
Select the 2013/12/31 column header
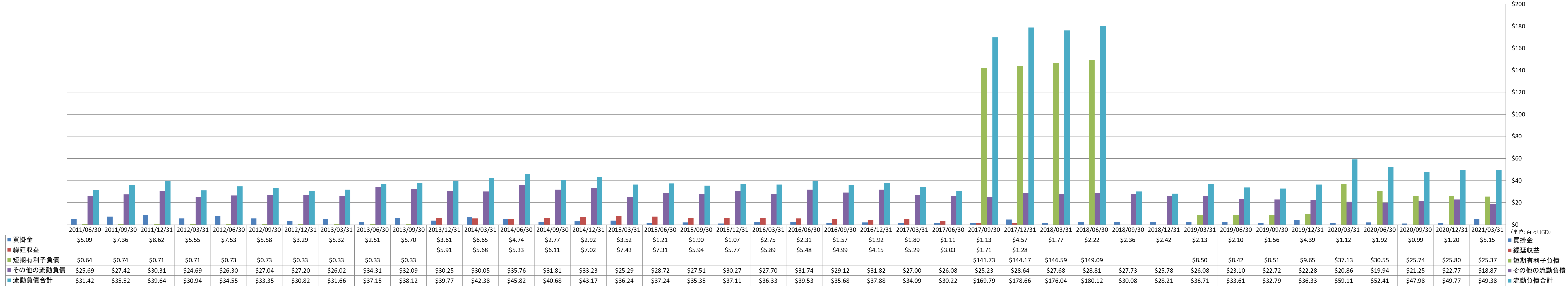444,230
